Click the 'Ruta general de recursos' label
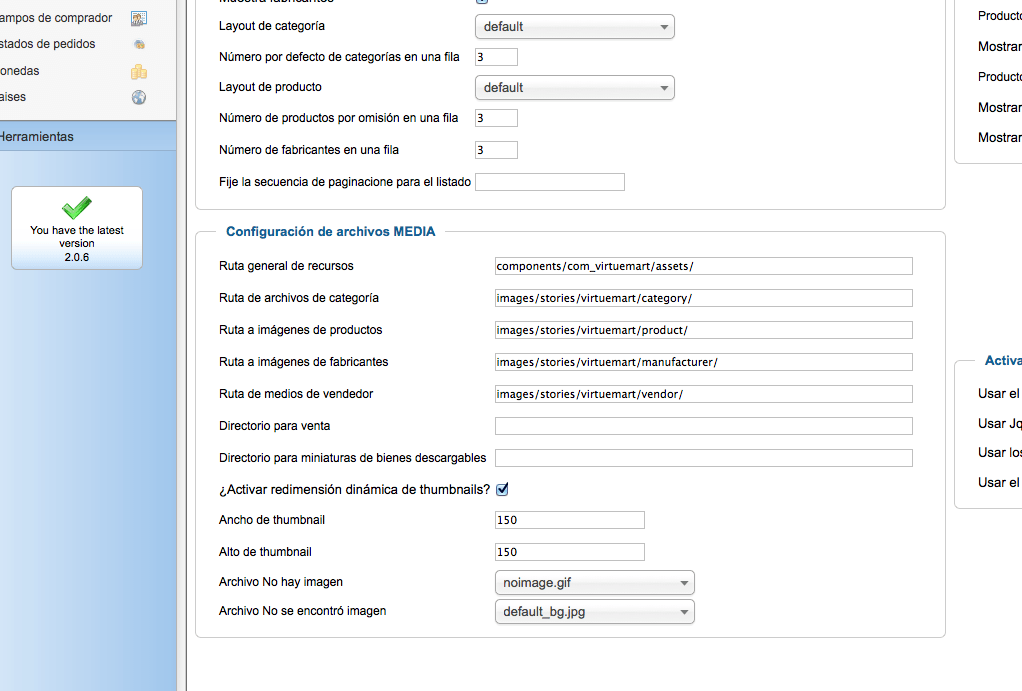This screenshot has width=1022, height=691. click(286, 266)
